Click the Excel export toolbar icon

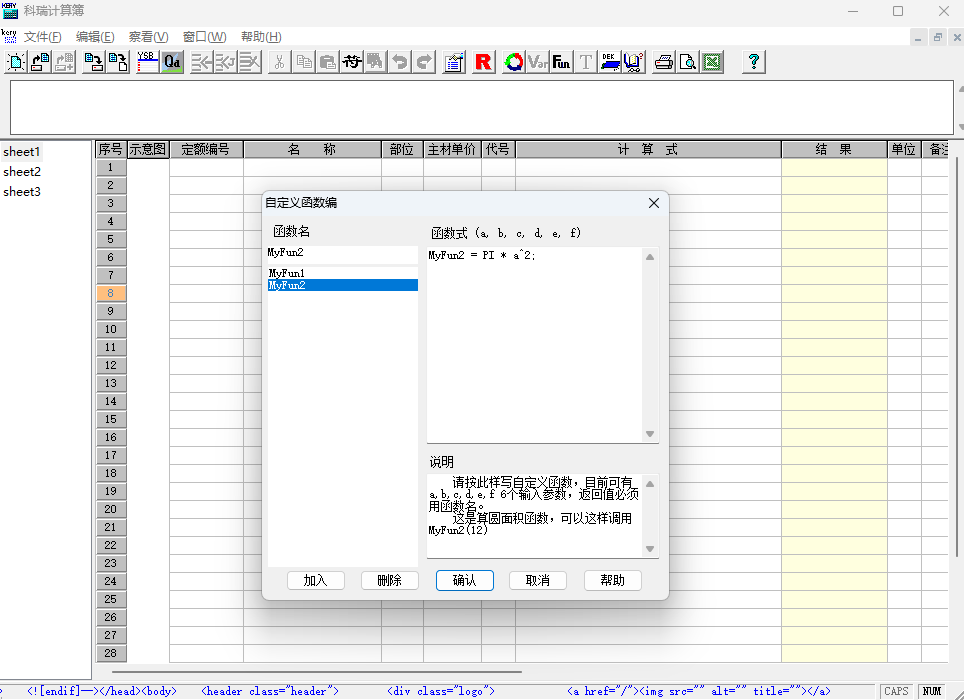[712, 62]
